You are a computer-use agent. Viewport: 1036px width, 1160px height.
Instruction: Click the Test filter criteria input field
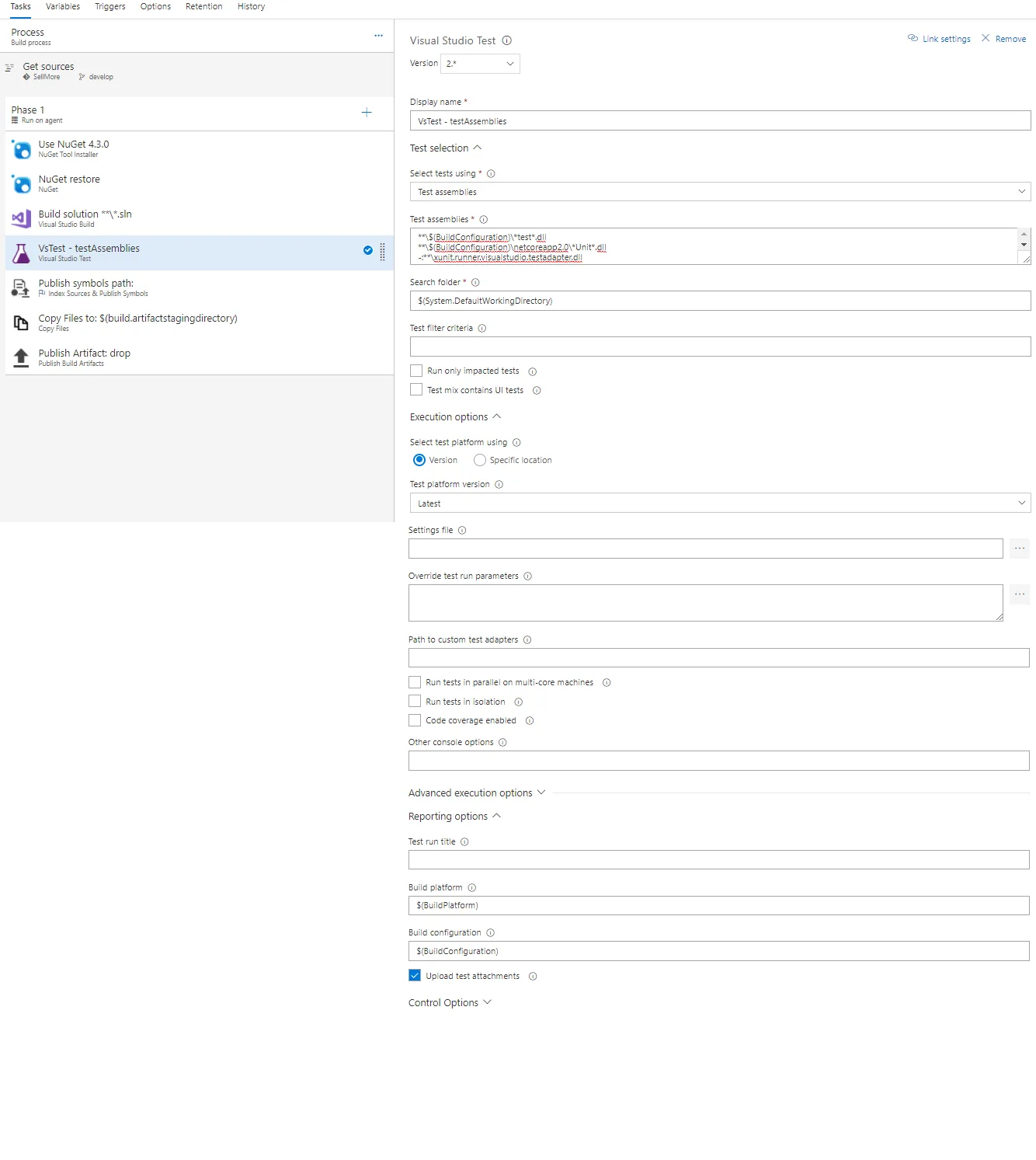[719, 347]
